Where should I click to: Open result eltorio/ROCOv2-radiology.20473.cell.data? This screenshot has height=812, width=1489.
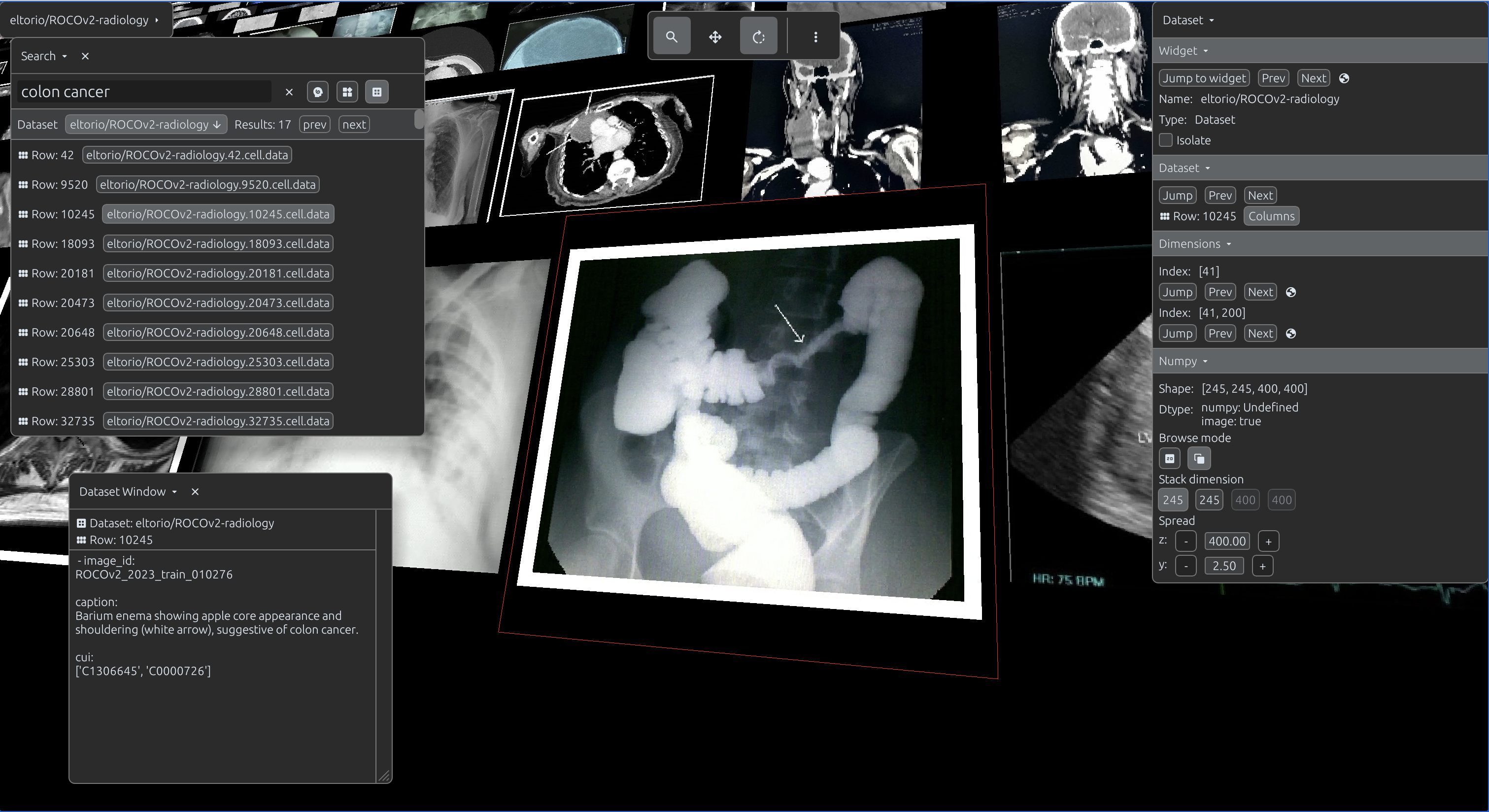pos(218,303)
